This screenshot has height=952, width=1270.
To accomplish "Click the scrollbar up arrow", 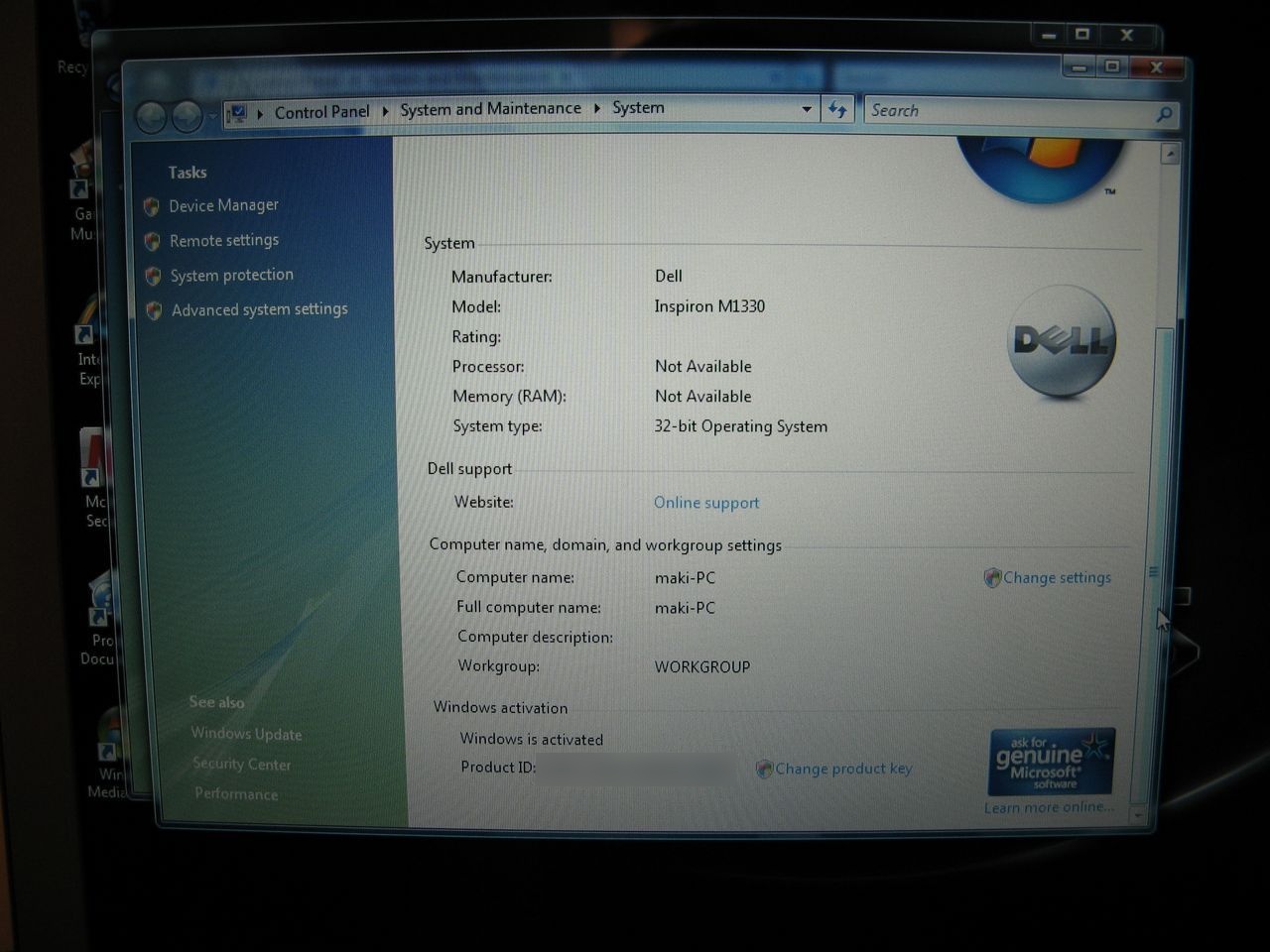I will (1171, 154).
